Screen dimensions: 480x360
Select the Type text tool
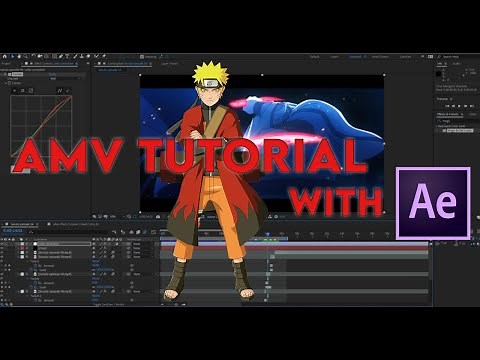click(67, 56)
